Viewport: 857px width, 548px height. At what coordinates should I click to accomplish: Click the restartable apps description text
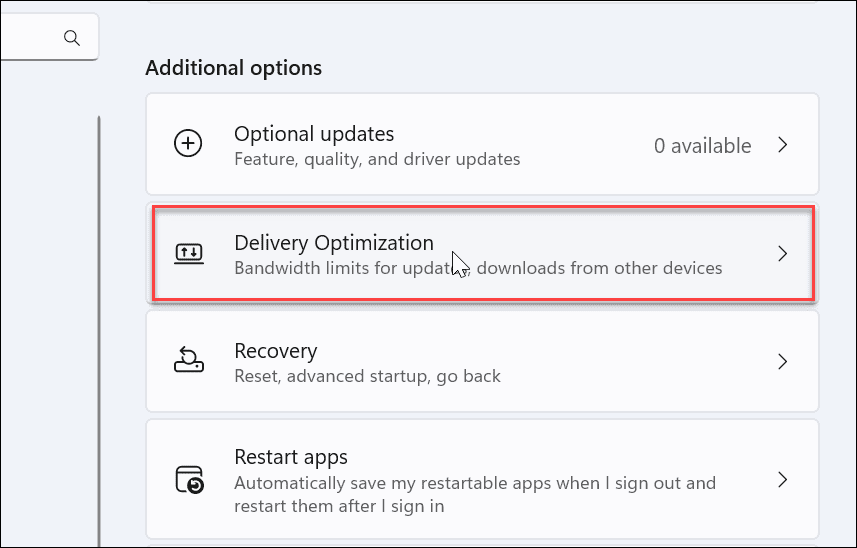tap(475, 493)
